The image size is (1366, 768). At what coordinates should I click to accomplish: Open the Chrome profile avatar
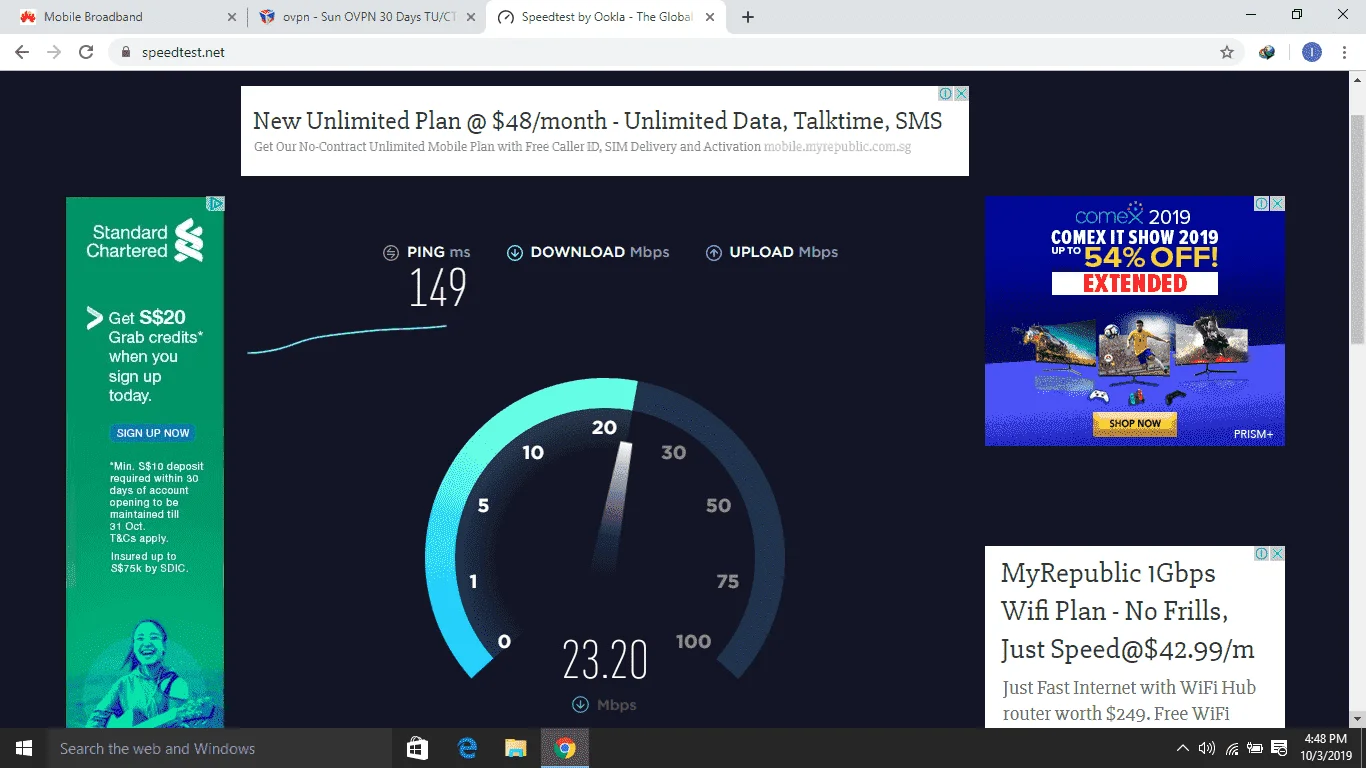click(x=1312, y=53)
